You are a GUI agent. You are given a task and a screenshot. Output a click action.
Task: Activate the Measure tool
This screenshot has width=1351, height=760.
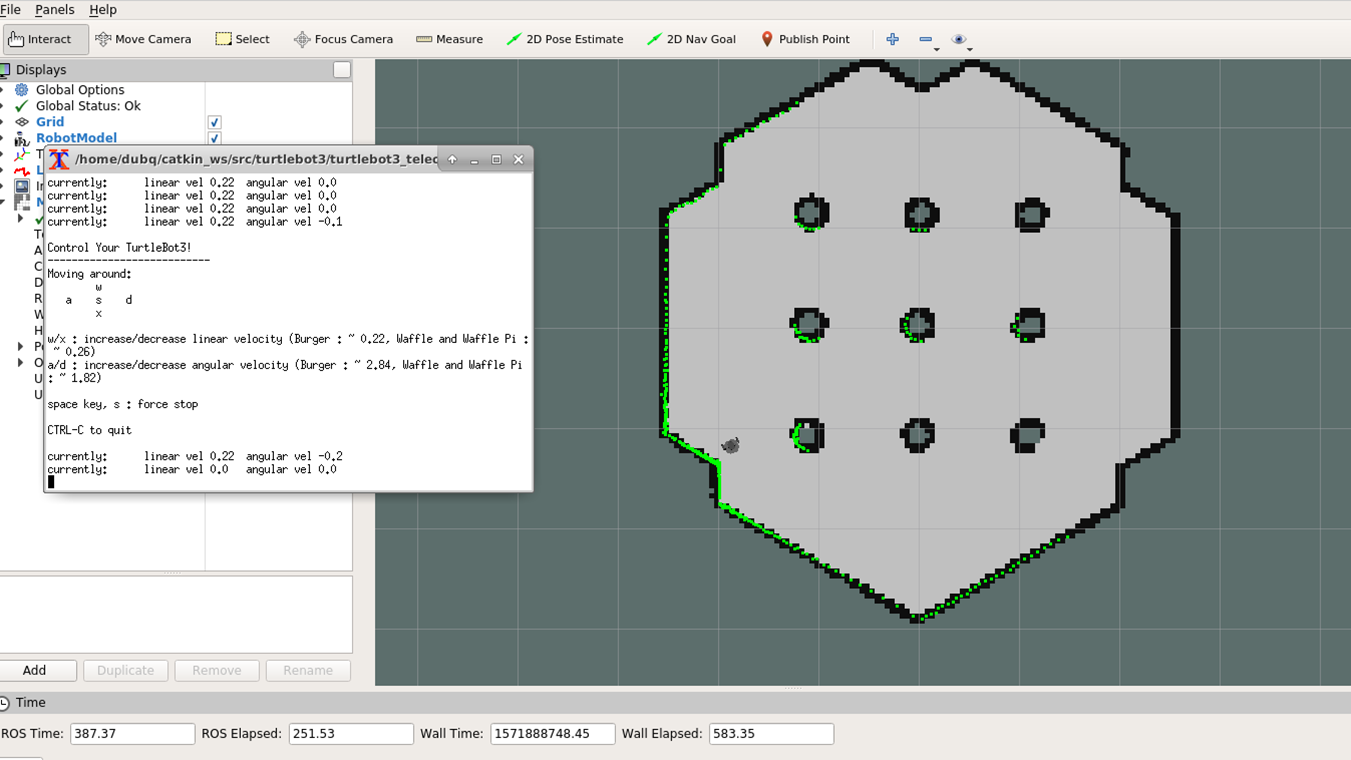(x=449, y=38)
